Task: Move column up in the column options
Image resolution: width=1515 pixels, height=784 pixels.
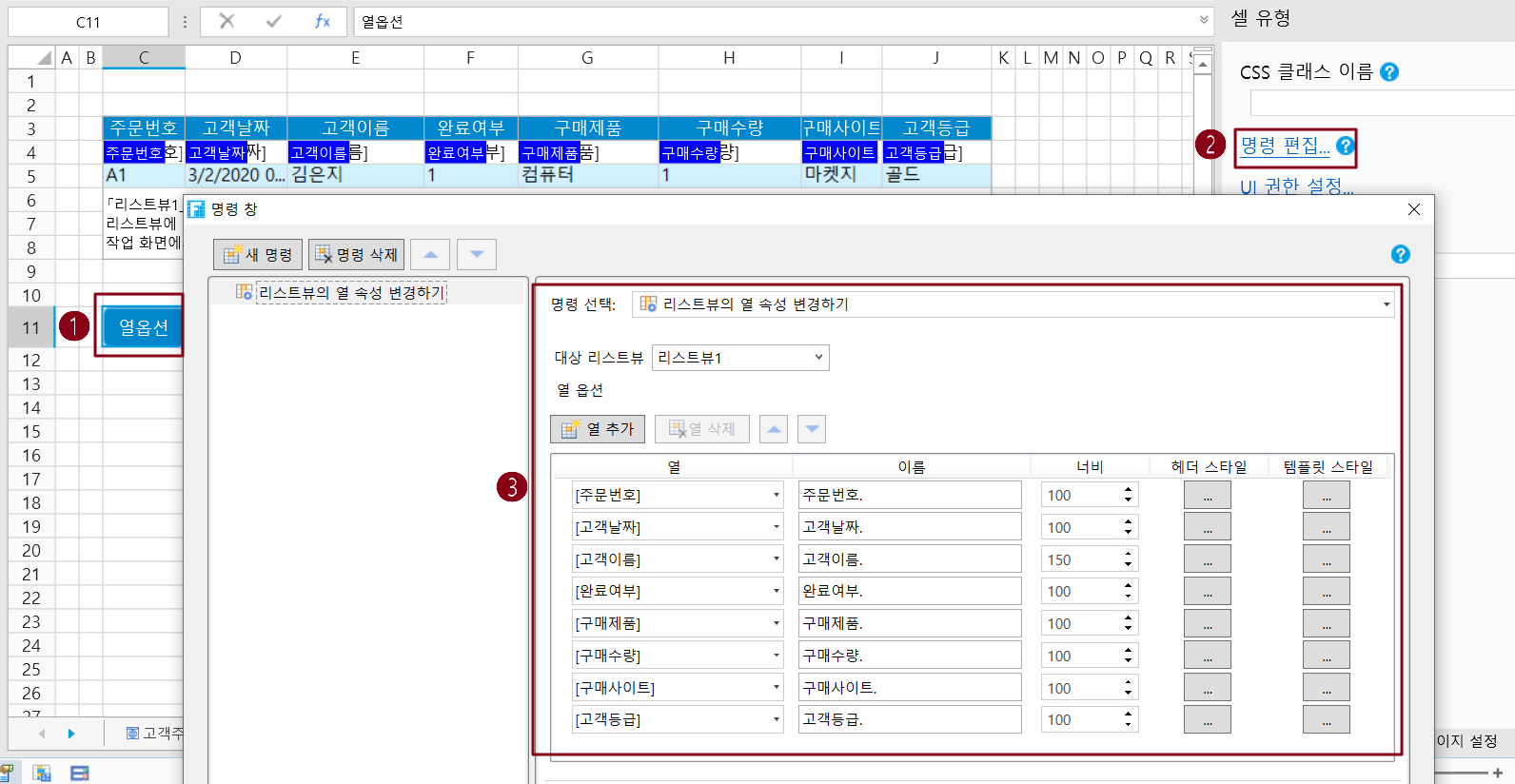Action: (x=774, y=429)
